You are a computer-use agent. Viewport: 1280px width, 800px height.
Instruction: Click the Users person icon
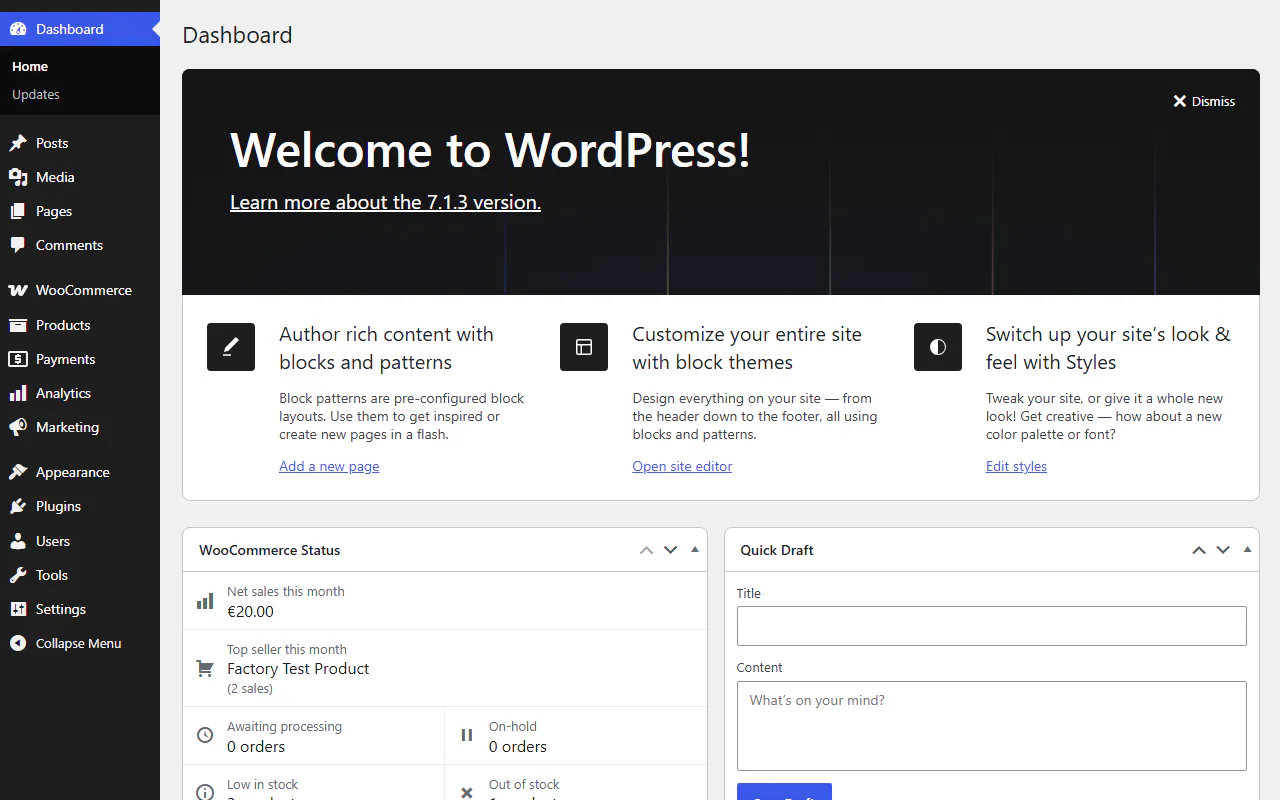(18, 541)
